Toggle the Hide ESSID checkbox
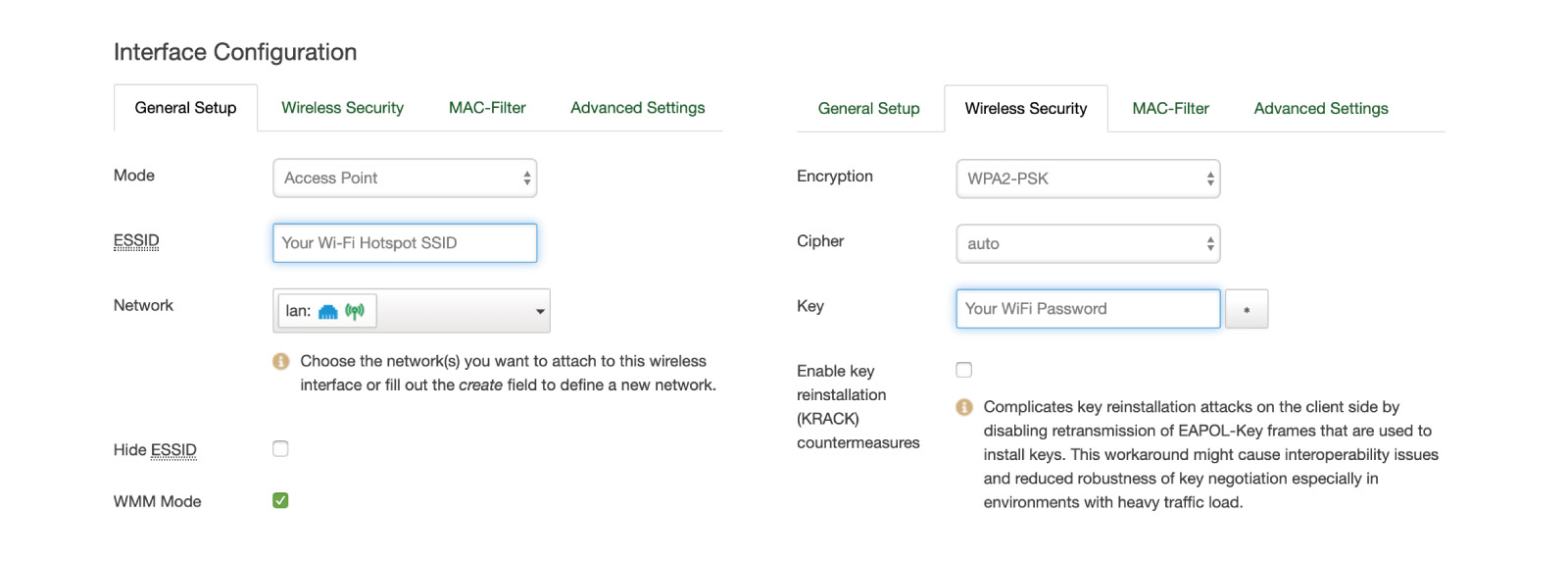Screen dimensions: 1568x564 pyautogui.click(x=280, y=449)
